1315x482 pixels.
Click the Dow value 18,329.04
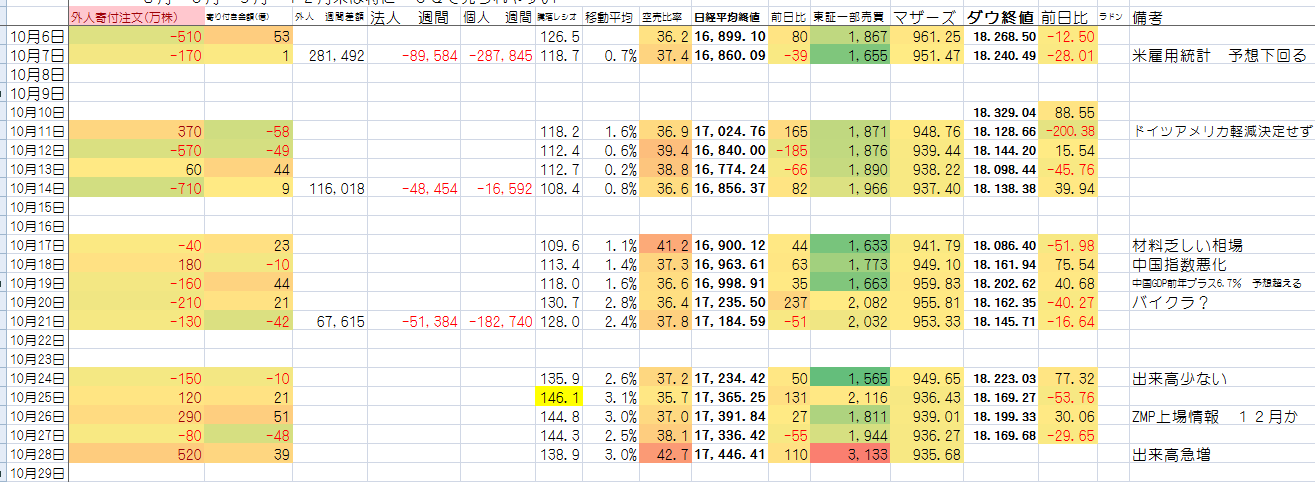[1000, 113]
